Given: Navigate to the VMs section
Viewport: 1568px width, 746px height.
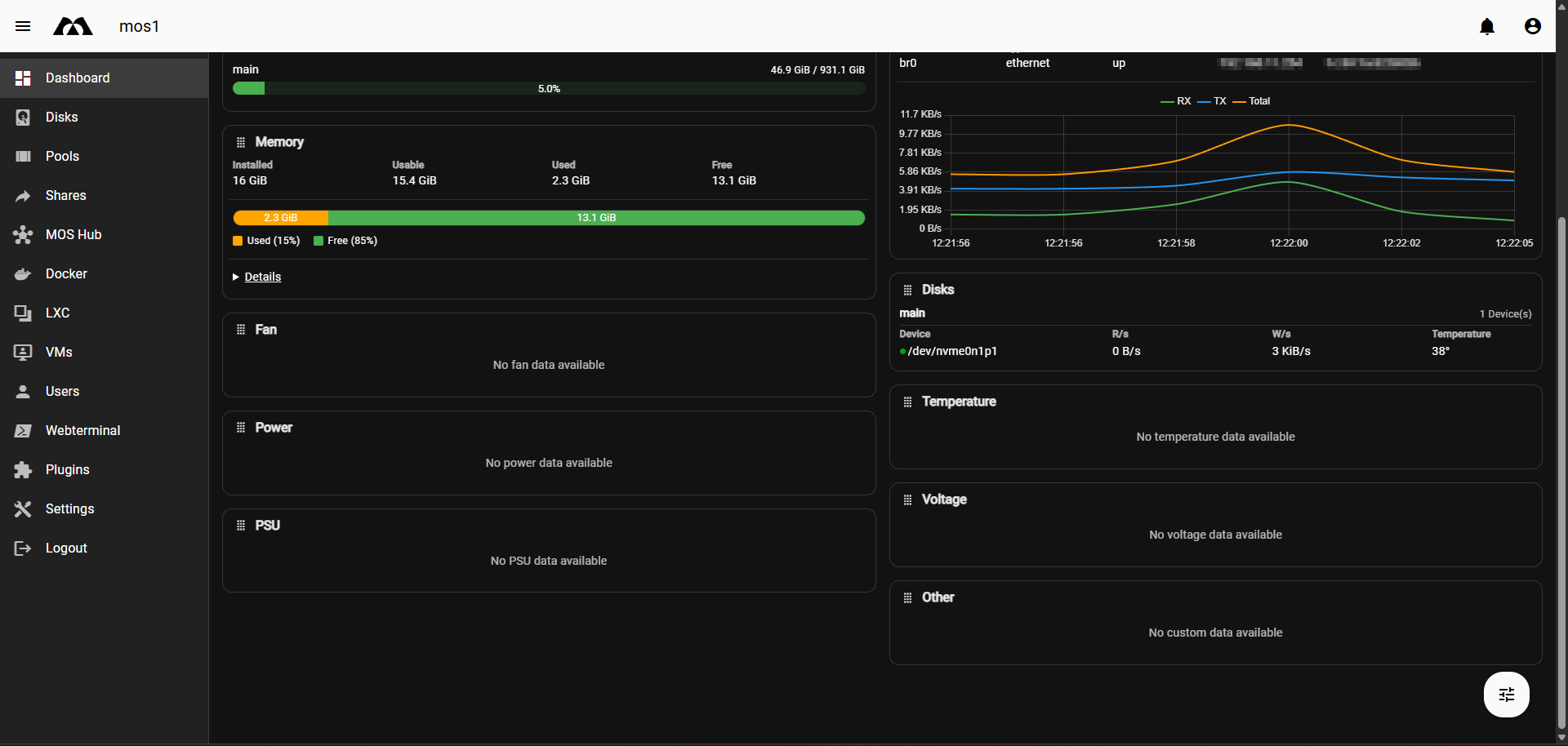Looking at the screenshot, I should coord(58,352).
